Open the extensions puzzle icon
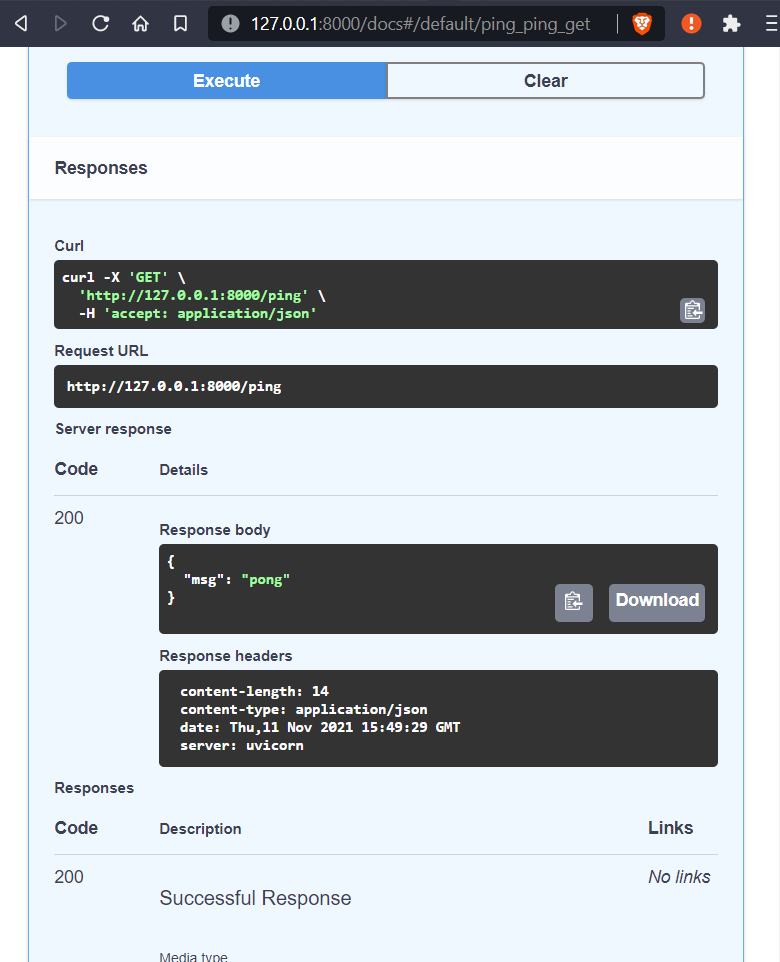This screenshot has height=962, width=780. 731,24
